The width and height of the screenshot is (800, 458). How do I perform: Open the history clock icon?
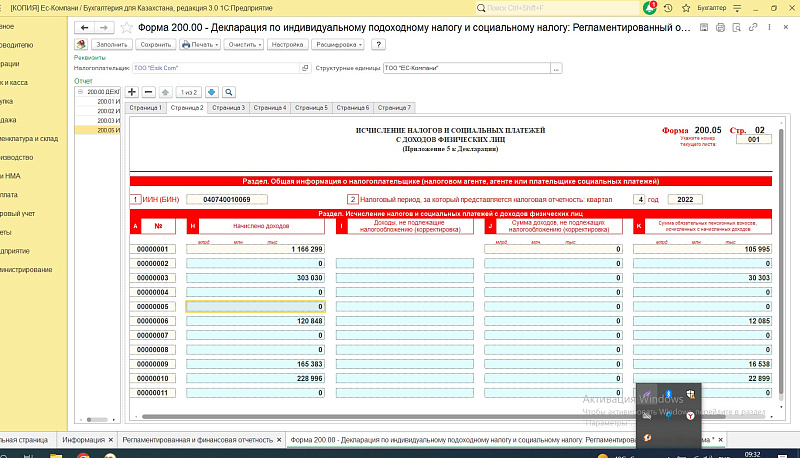coord(668,7)
